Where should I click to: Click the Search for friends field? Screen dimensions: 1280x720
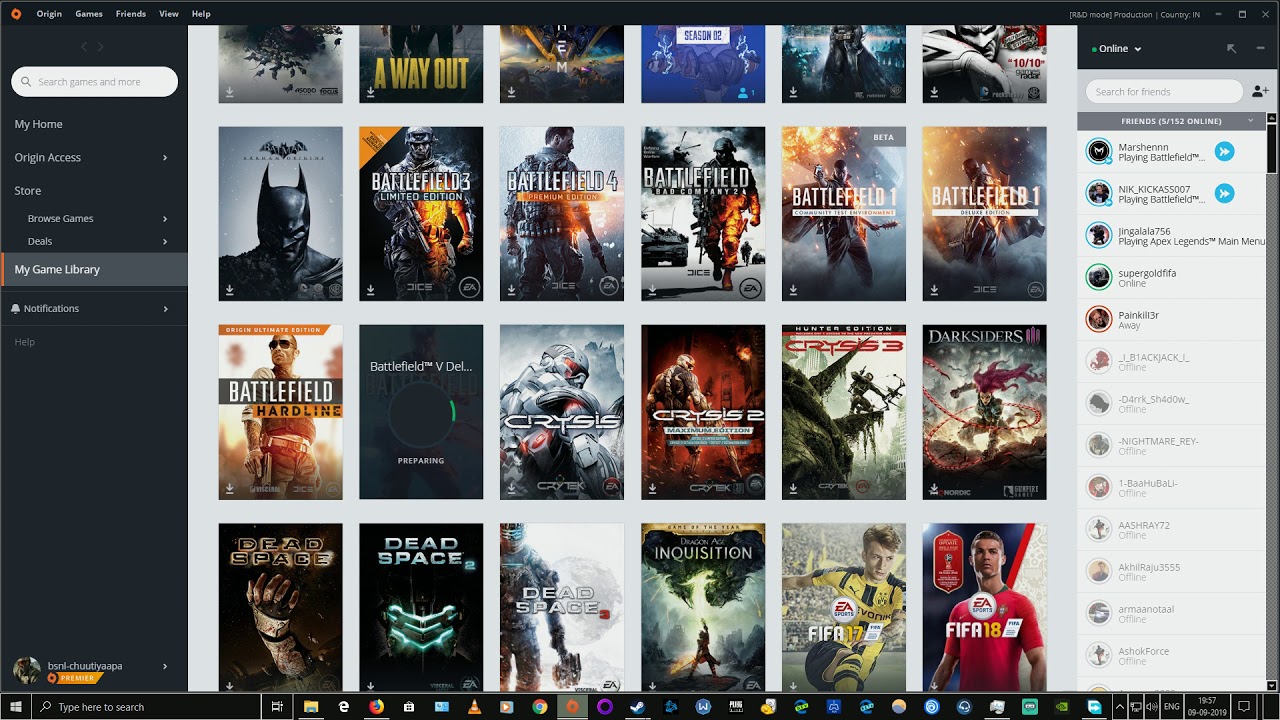pos(1164,91)
